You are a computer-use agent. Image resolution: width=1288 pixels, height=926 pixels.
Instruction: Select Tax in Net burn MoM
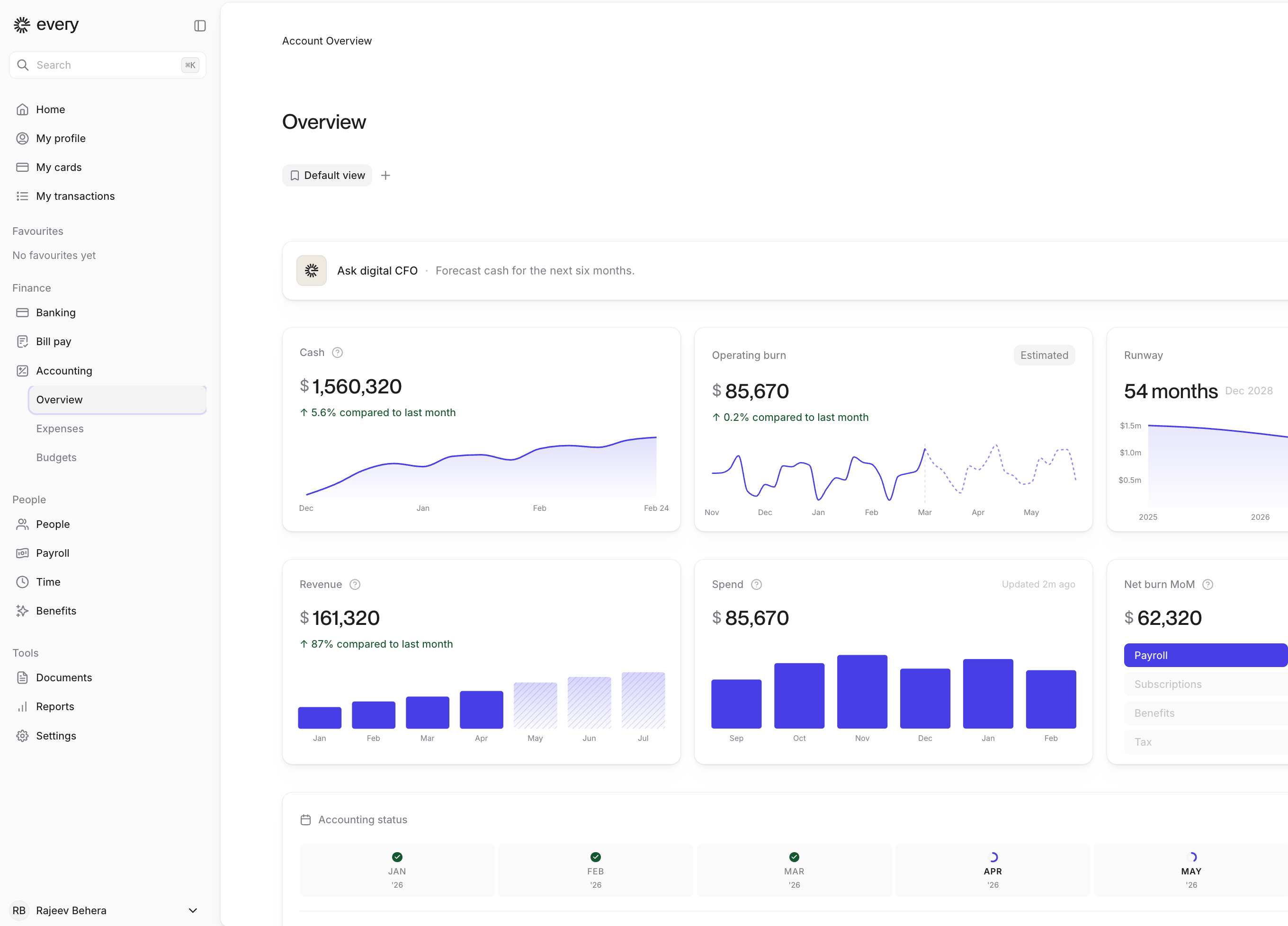(1206, 742)
